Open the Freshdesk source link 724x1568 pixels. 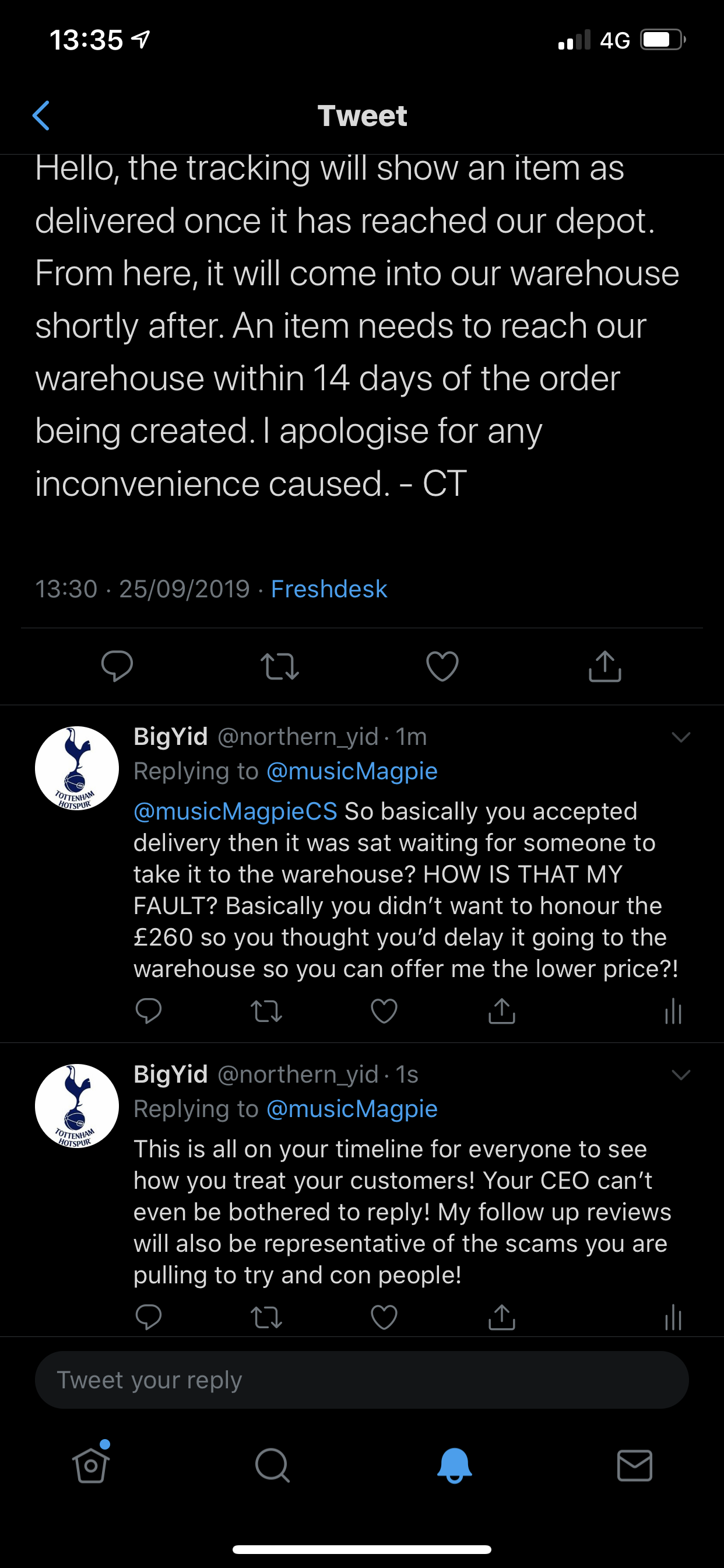tap(329, 589)
